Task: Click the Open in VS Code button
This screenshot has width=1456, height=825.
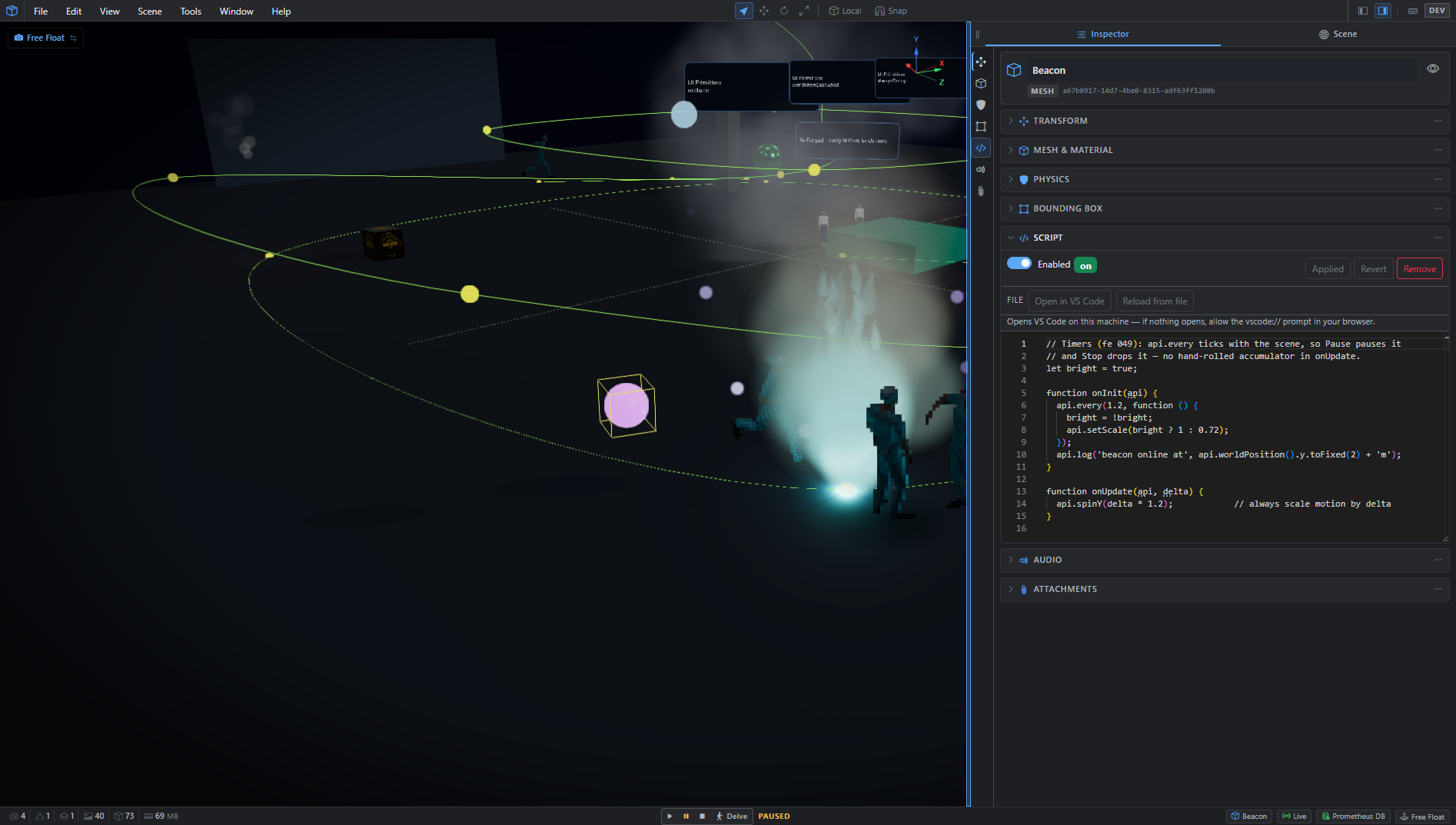Action: pos(1069,301)
